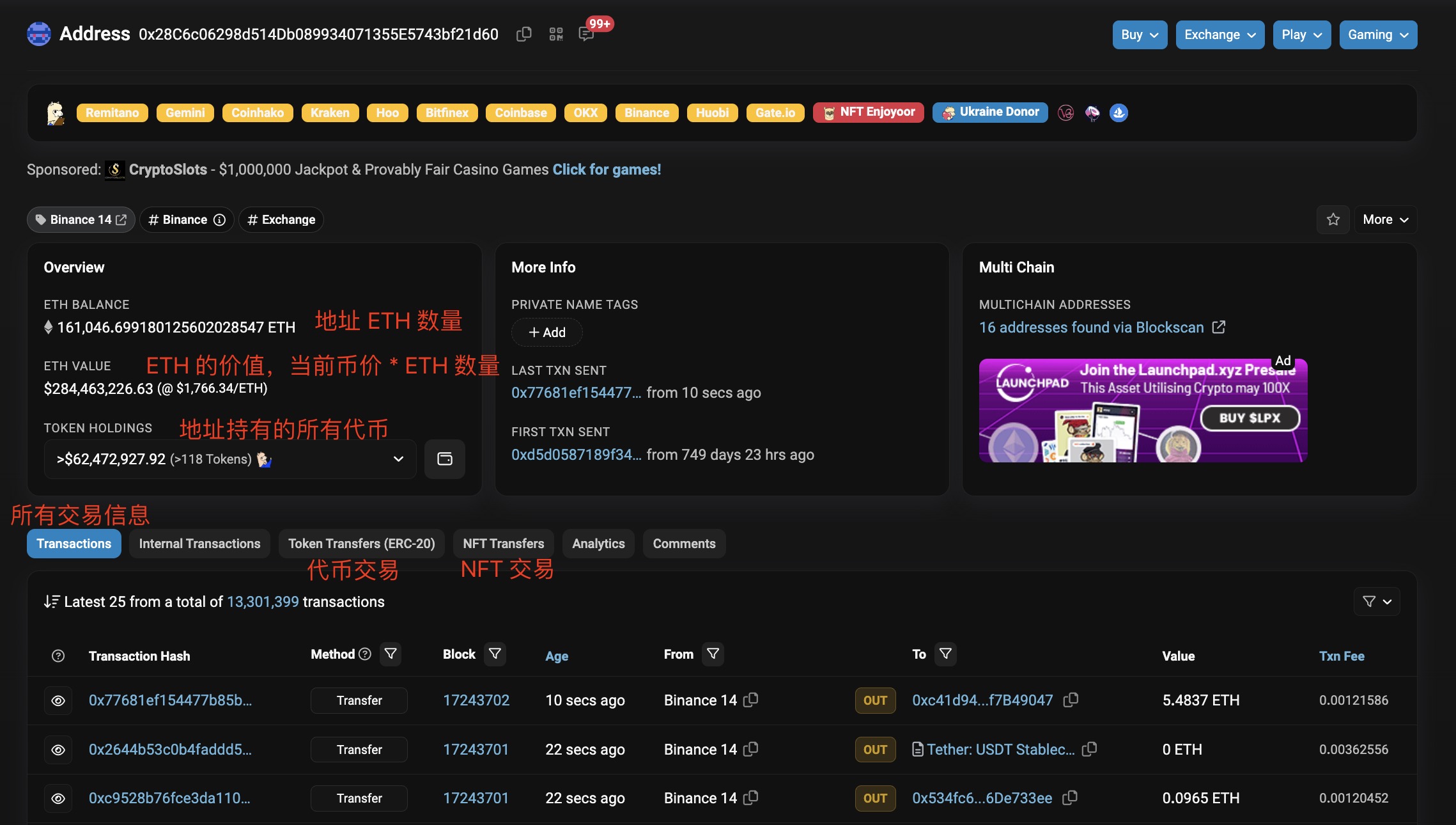Open the chat messages icon with 99+ badge

coord(586,34)
